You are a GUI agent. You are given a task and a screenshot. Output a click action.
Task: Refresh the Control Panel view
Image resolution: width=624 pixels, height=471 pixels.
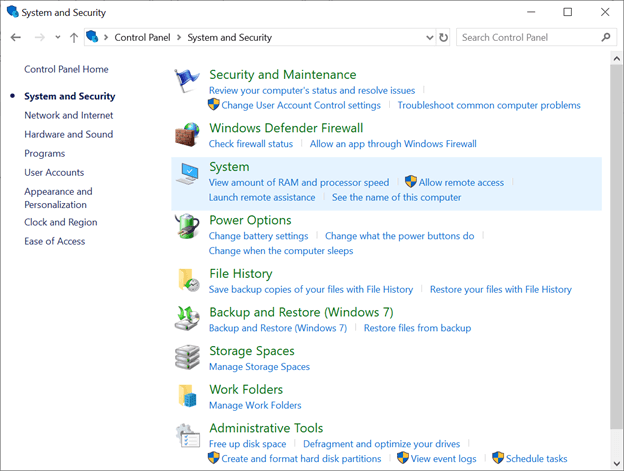pos(443,37)
